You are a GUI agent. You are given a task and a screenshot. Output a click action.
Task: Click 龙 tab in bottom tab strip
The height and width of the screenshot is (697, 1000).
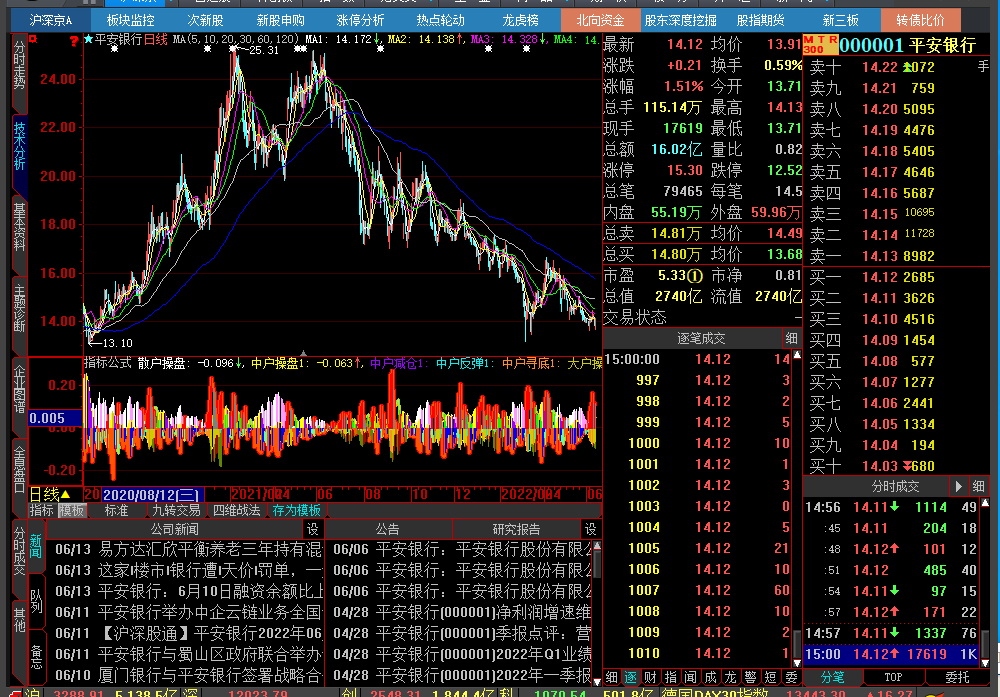(x=730, y=677)
